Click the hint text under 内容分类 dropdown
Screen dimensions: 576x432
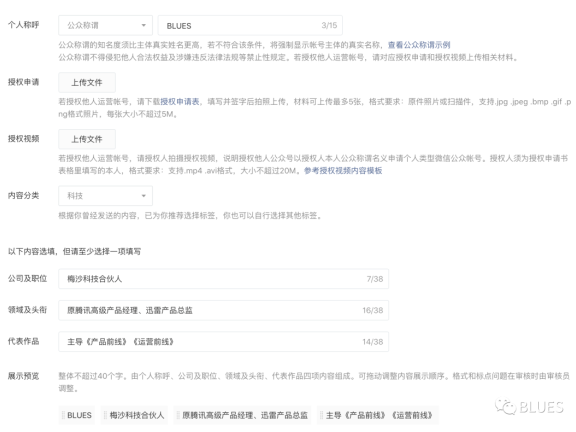[190, 216]
